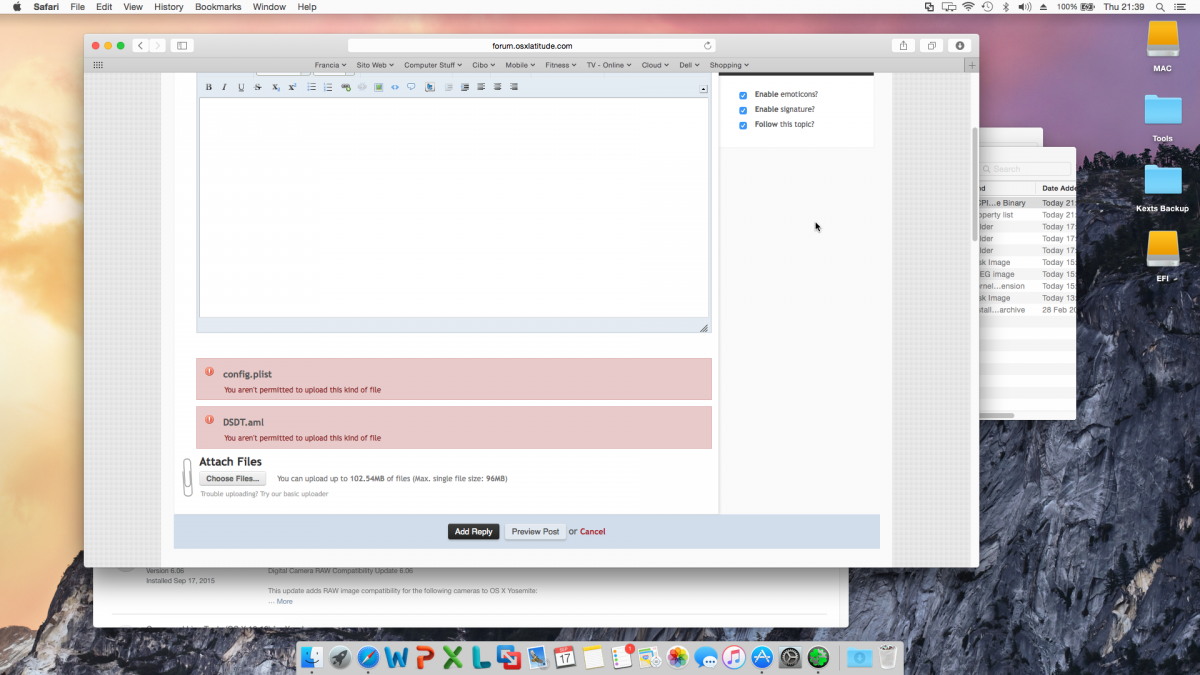Toggle the Safari sidebar

[181, 45]
